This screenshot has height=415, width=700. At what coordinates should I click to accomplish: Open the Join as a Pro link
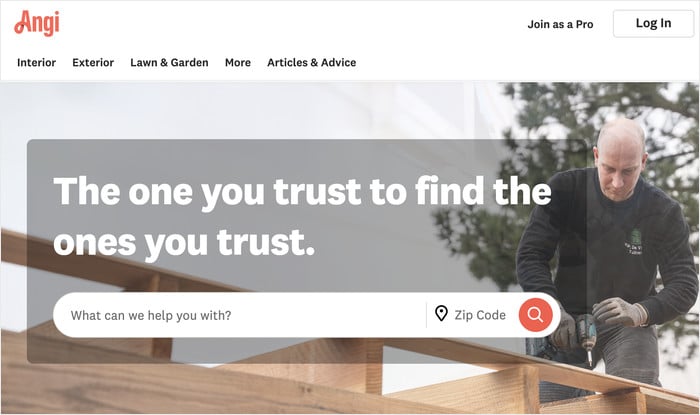click(560, 24)
